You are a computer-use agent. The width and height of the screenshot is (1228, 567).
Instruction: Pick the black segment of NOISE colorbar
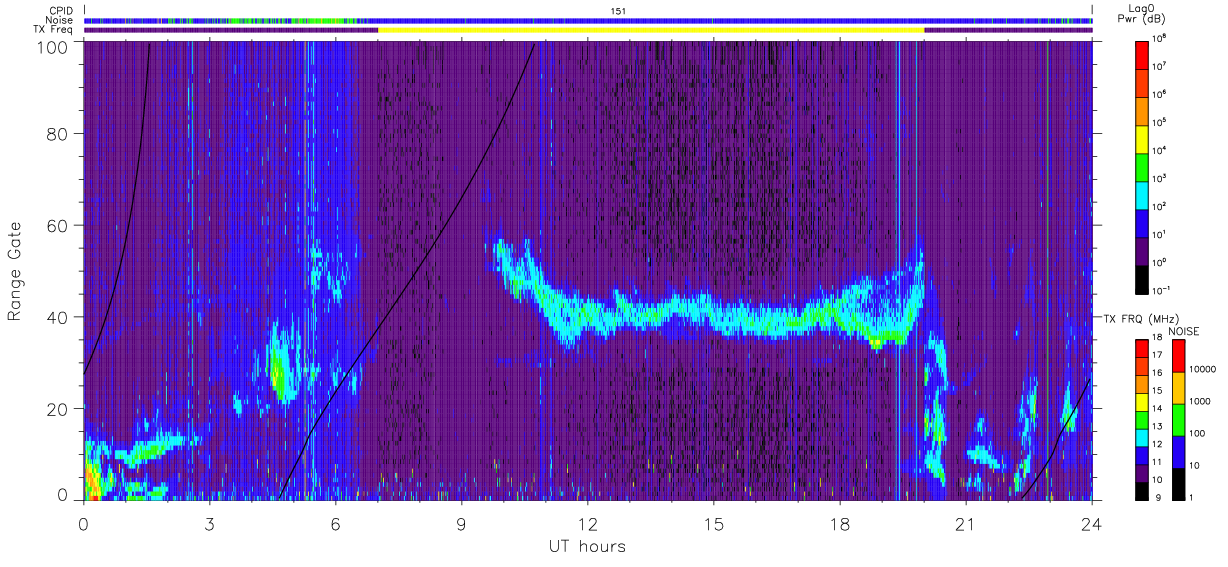(1178, 483)
